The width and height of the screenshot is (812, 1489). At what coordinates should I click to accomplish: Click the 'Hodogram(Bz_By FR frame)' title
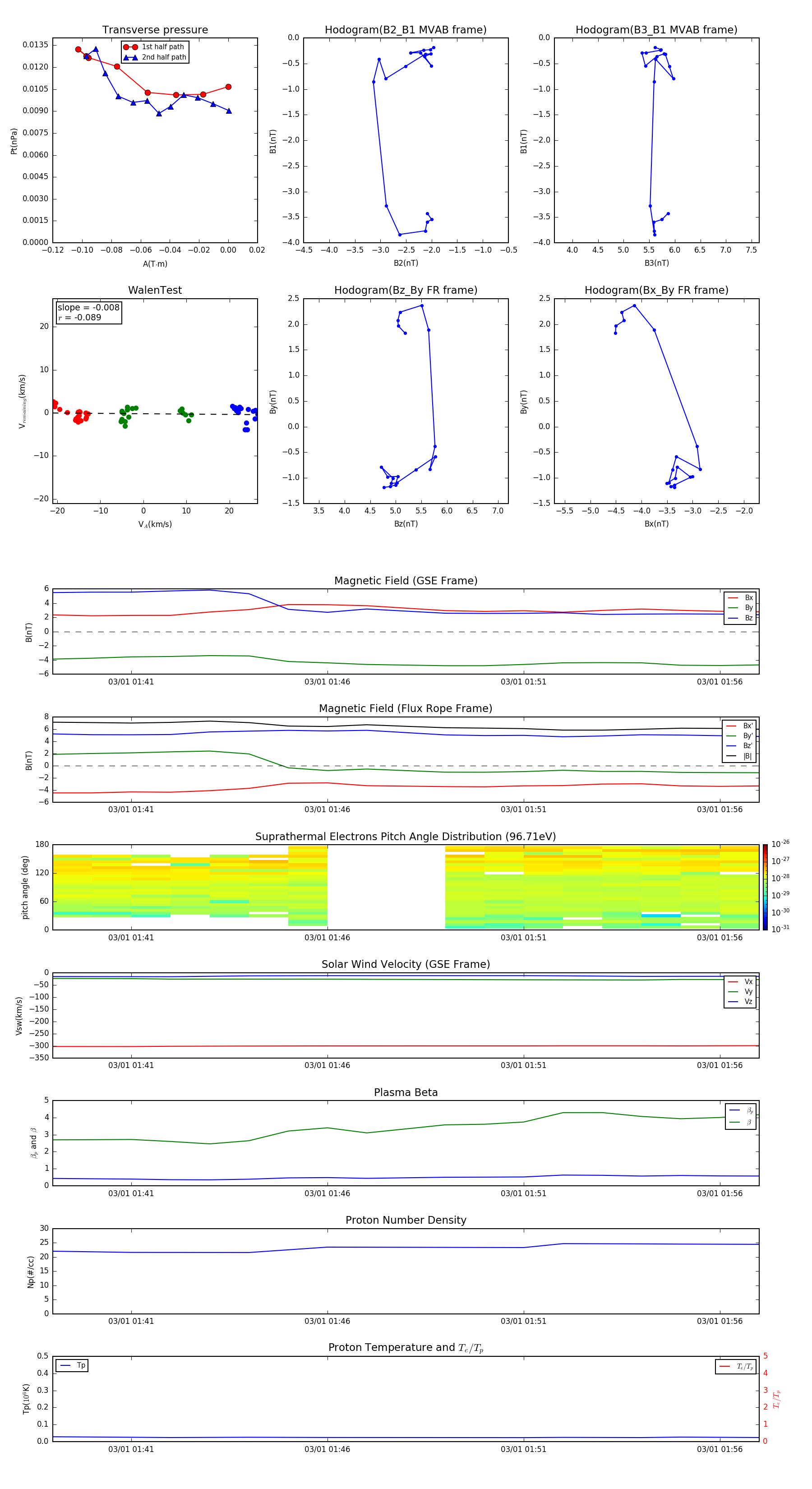(406, 290)
